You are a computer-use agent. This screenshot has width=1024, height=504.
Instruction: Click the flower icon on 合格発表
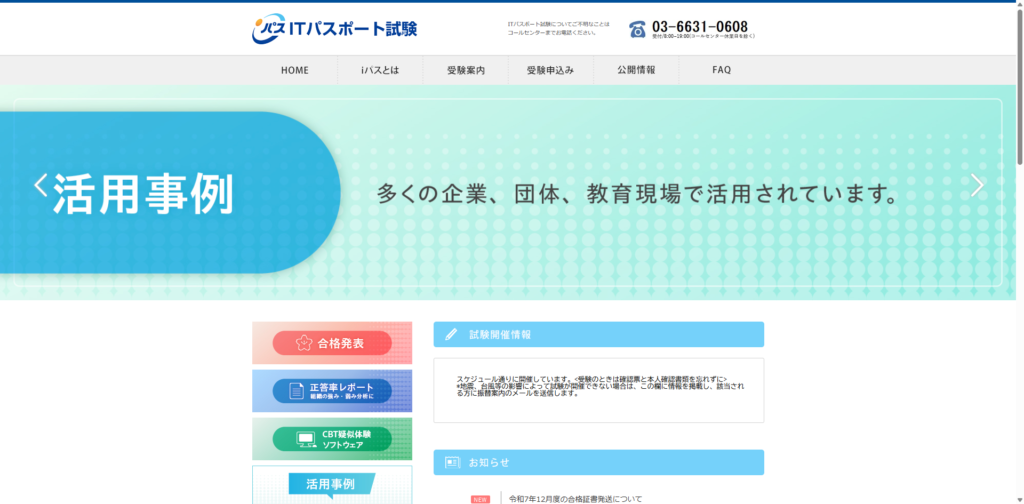(305, 343)
